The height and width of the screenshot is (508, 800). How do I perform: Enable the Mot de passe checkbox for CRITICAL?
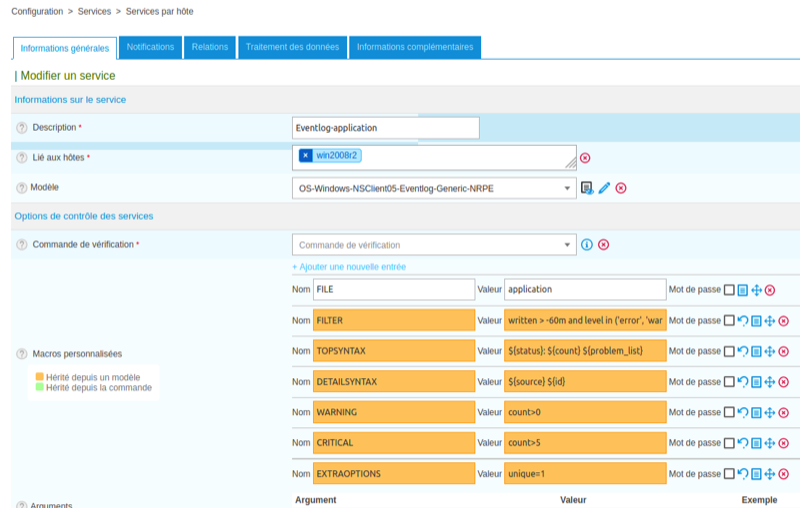[729, 443]
